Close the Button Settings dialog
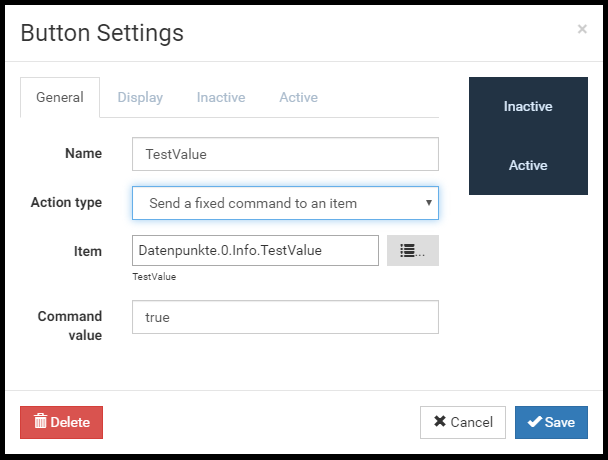 pos(582,30)
